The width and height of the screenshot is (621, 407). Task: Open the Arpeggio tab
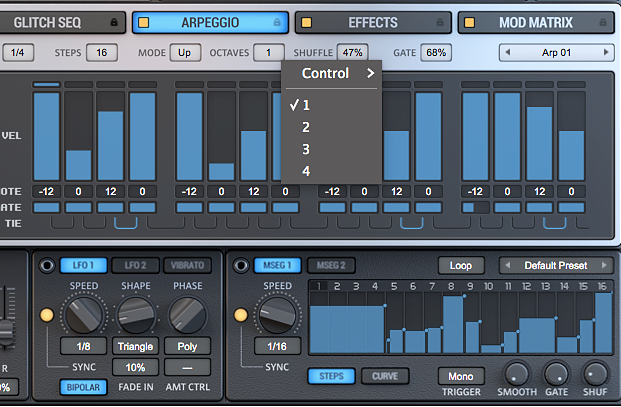210,23
